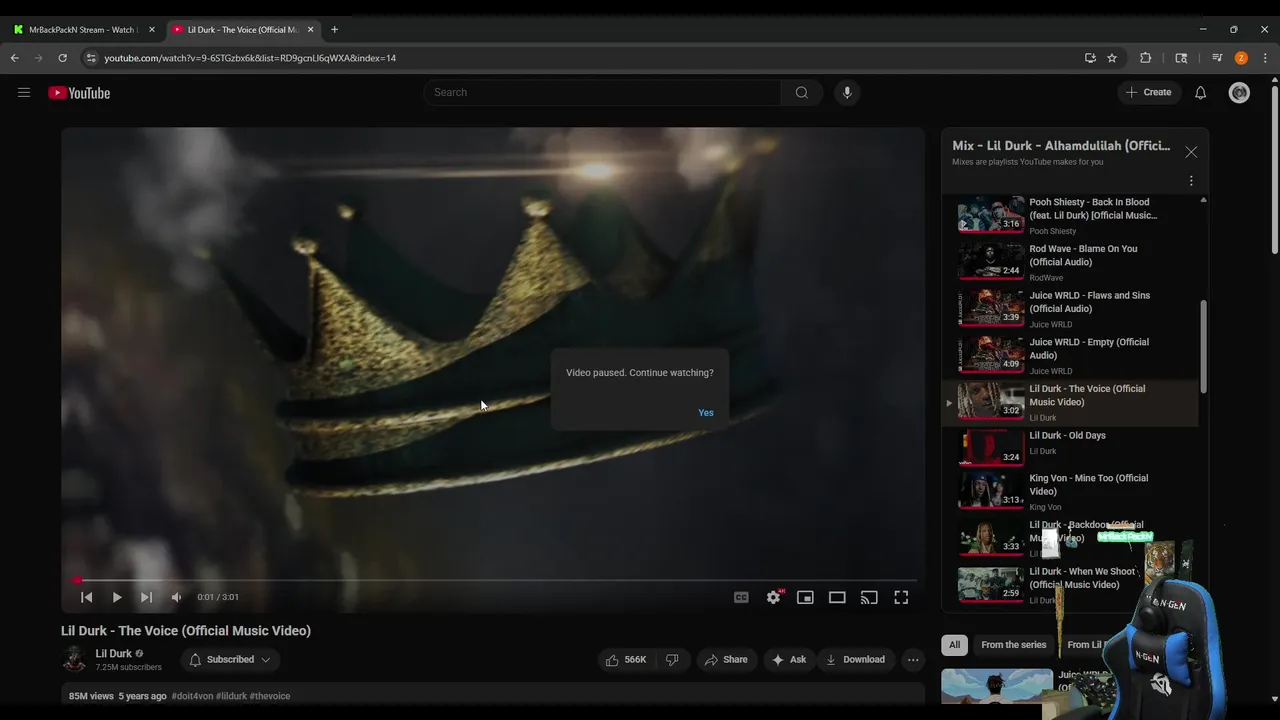The image size is (1280, 720).
Task: Click the playlist panel scrollbar
Action: pos(1203,347)
